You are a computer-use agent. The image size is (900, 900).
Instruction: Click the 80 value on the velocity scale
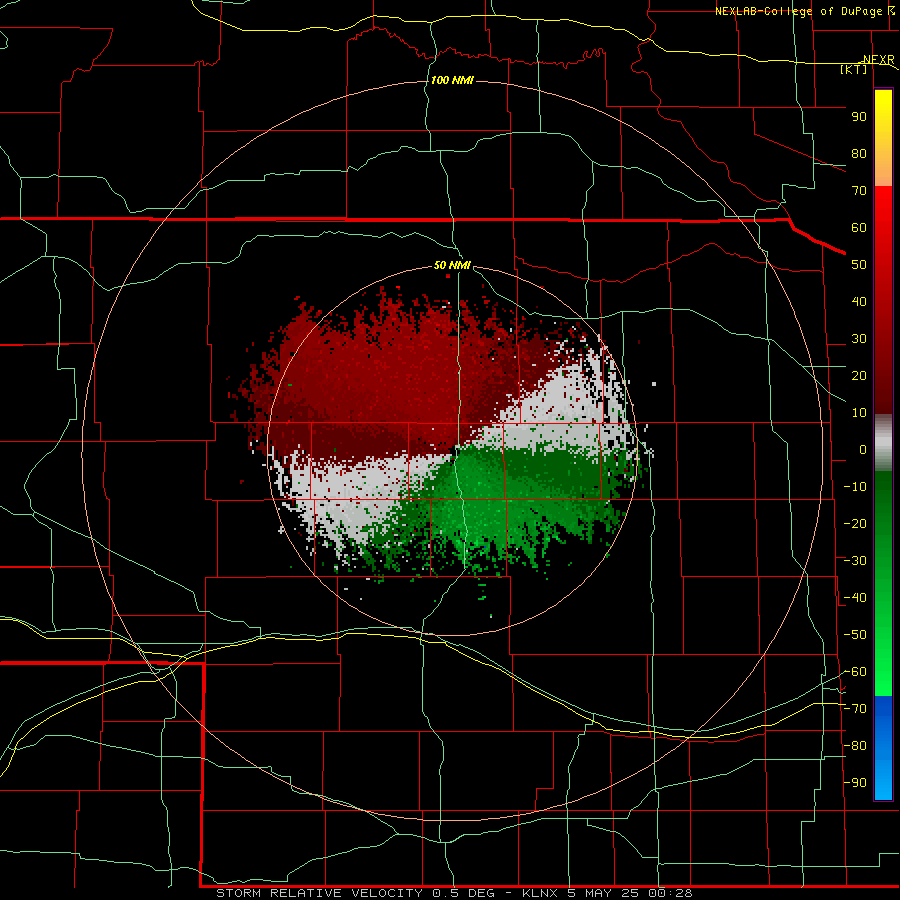(x=859, y=154)
